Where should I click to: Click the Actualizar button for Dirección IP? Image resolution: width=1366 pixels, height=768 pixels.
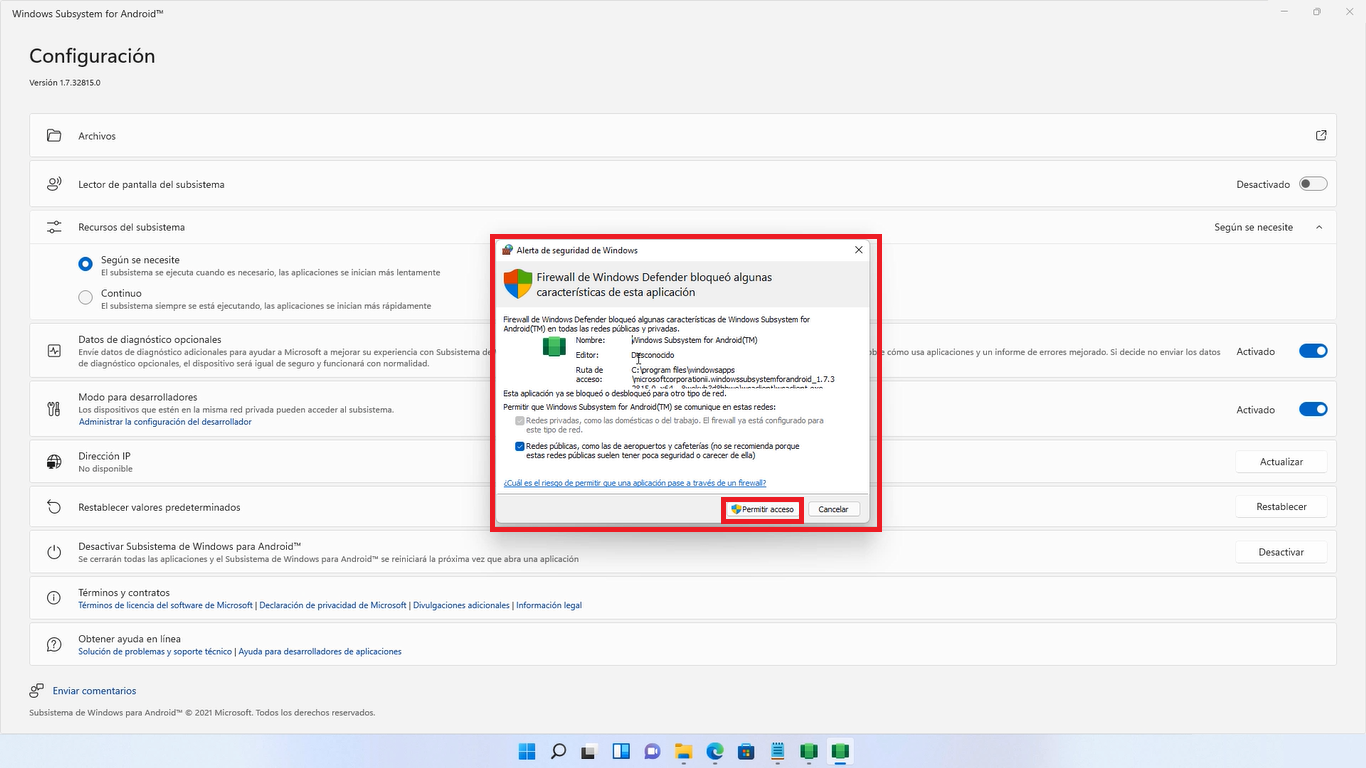(1281, 462)
